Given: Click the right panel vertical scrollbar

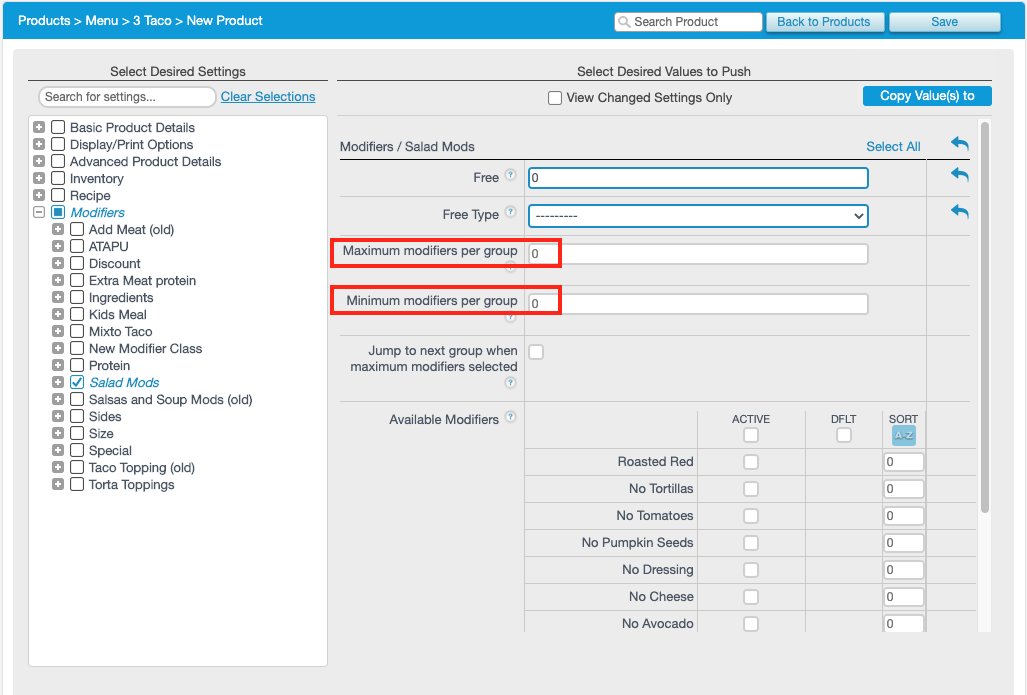Looking at the screenshot, I should 984,317.
